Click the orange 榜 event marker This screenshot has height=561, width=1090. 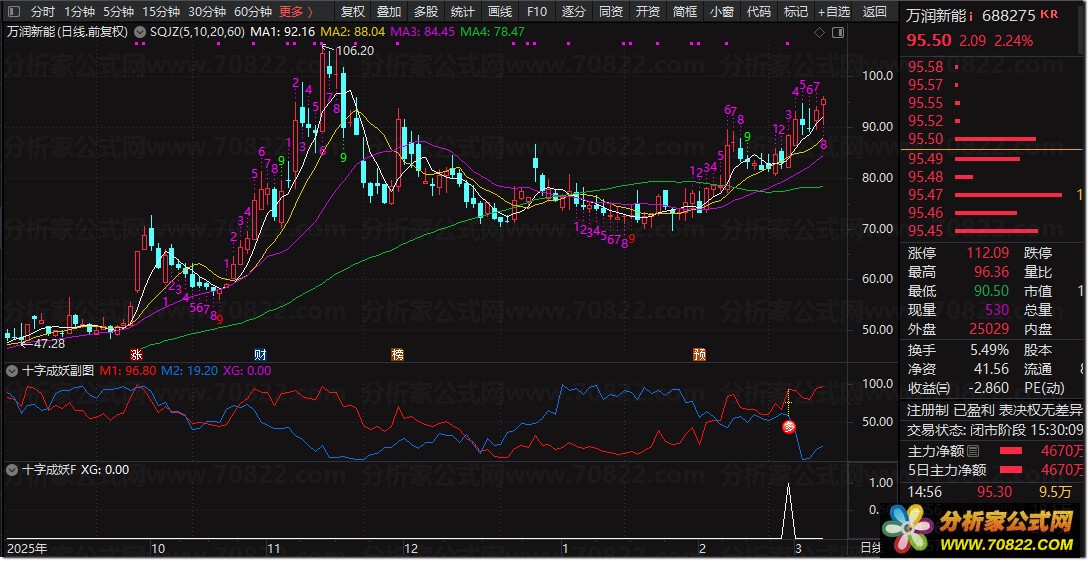[398, 354]
